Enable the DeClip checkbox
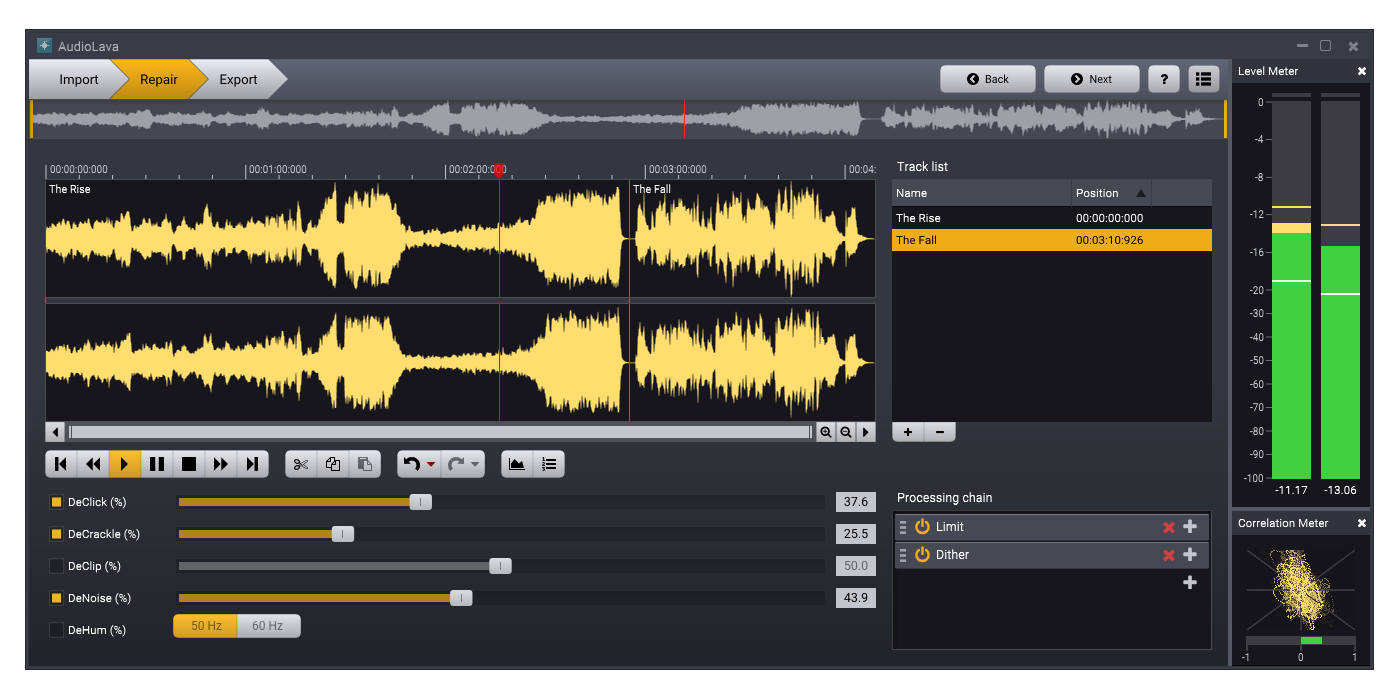This screenshot has height=700, width=1400. click(57, 566)
